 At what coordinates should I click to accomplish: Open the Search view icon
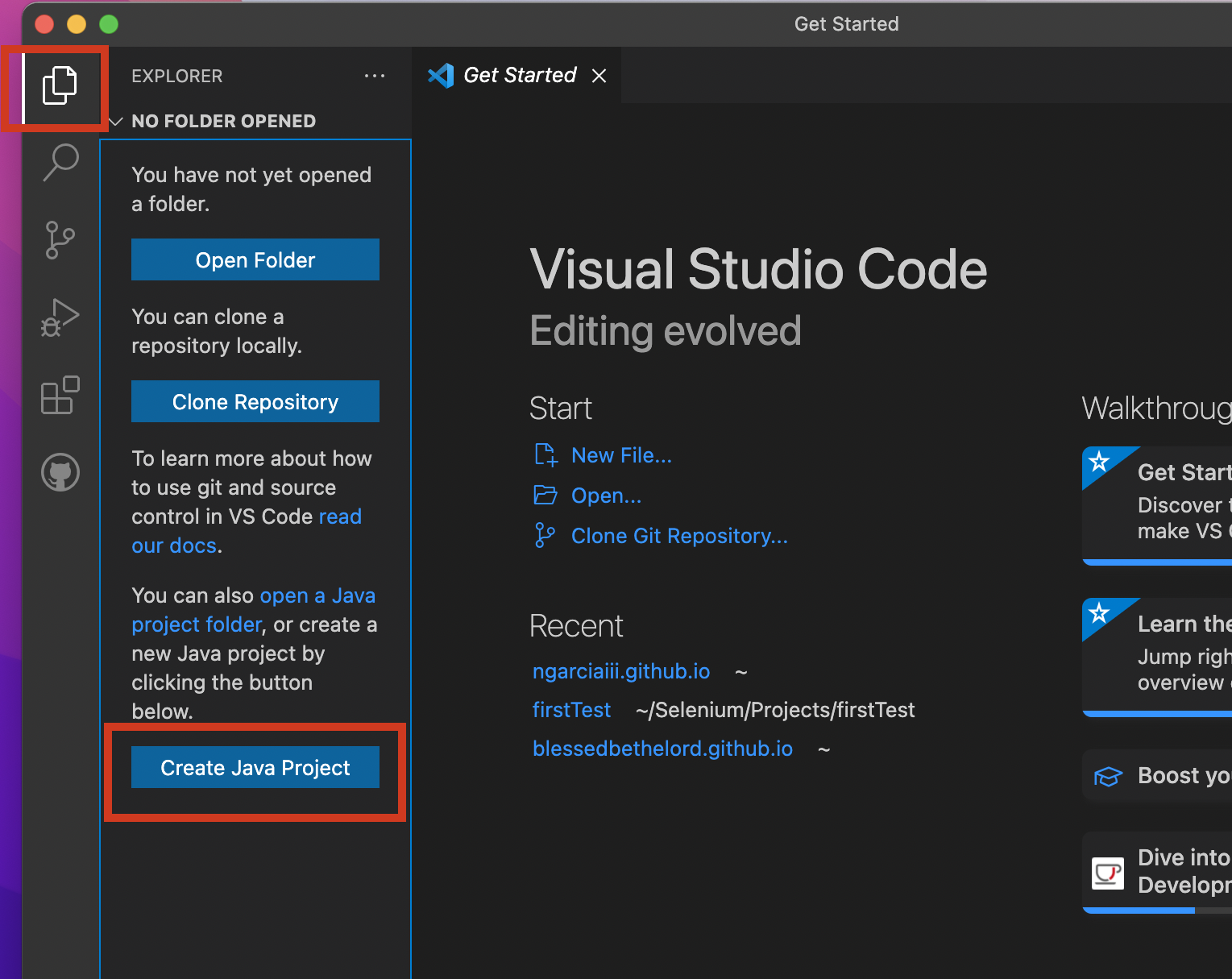click(60, 162)
